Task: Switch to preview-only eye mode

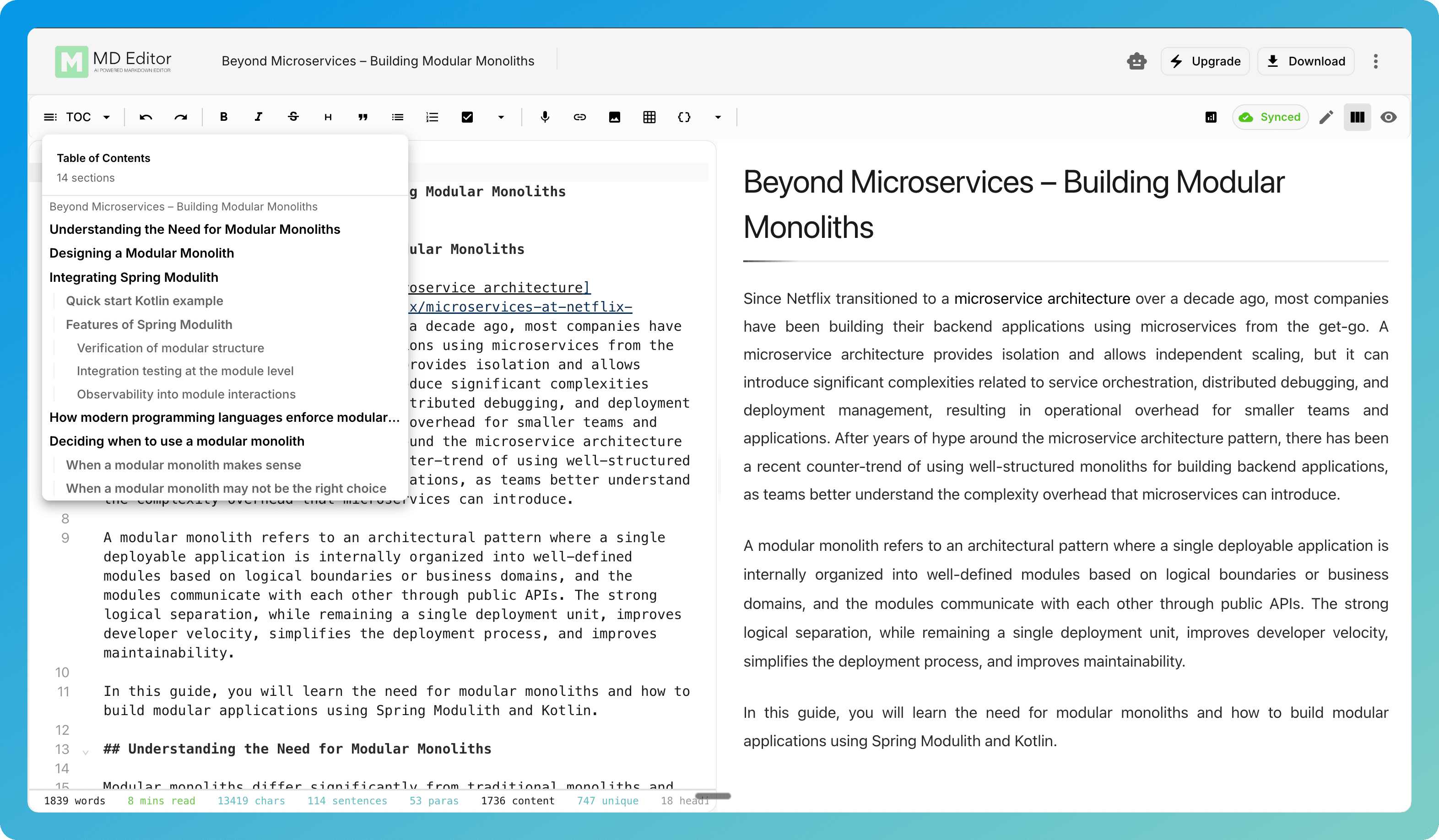Action: (1388, 117)
